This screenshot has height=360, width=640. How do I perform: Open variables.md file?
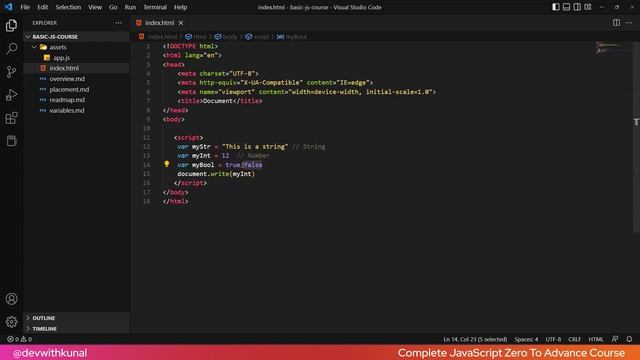[x=76, y=111]
